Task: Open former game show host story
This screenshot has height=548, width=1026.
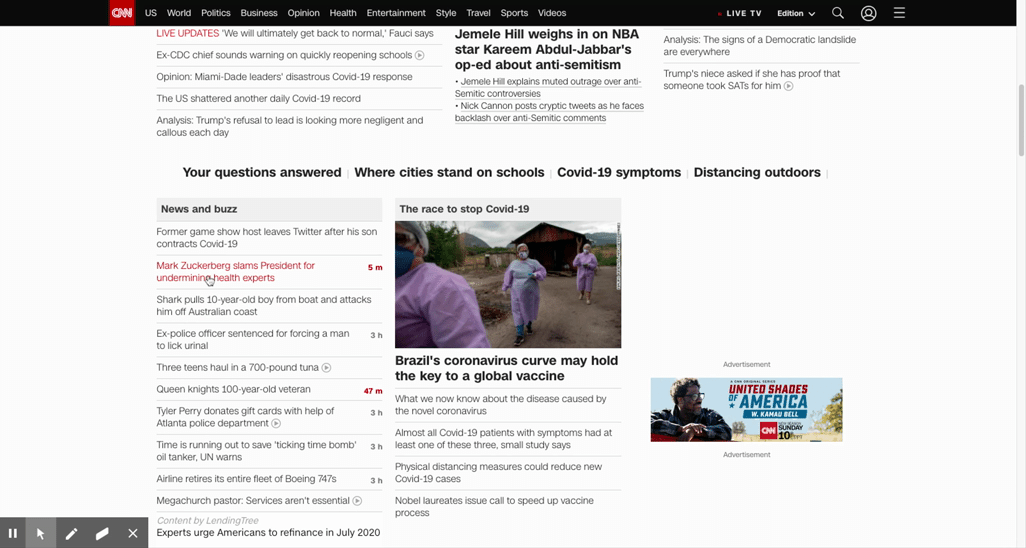Action: [x=267, y=238]
